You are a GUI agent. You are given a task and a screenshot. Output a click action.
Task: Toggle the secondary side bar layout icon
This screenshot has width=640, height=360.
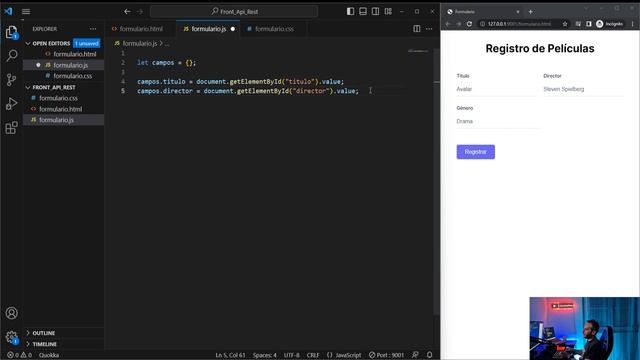tap(376, 11)
